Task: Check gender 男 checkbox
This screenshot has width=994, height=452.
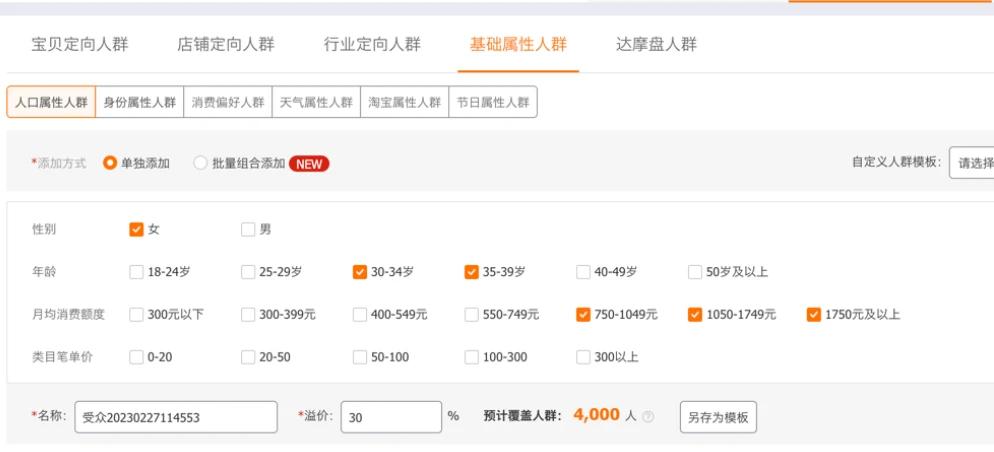Action: click(248, 229)
